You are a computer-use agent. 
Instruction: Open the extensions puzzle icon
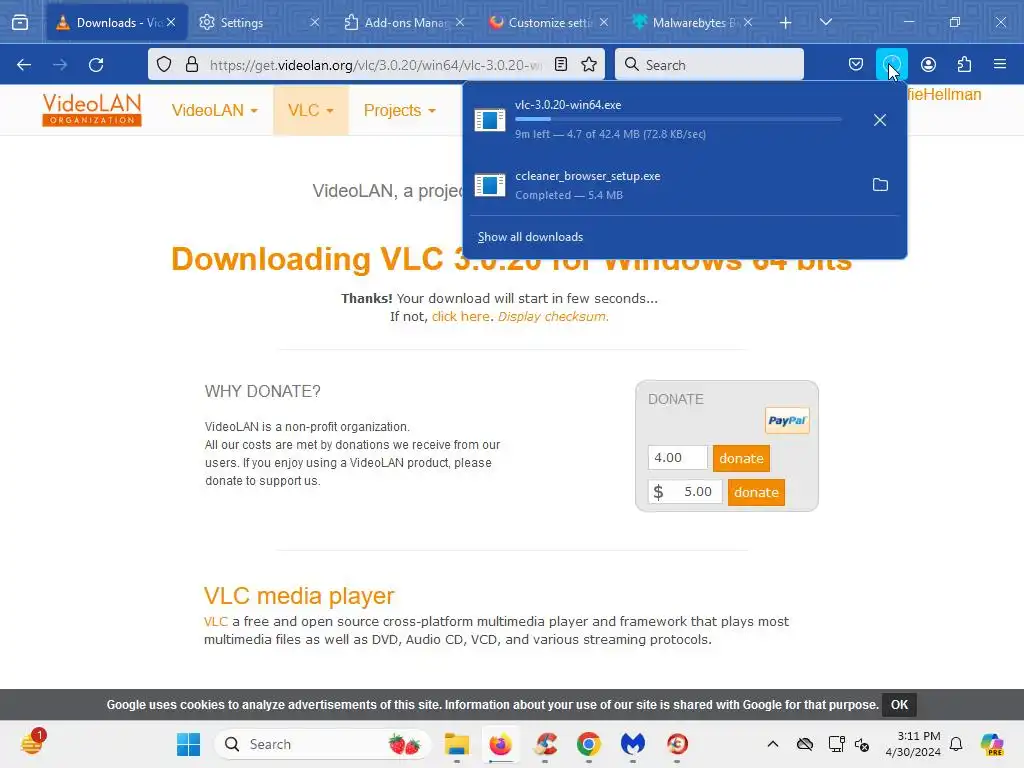click(x=964, y=64)
